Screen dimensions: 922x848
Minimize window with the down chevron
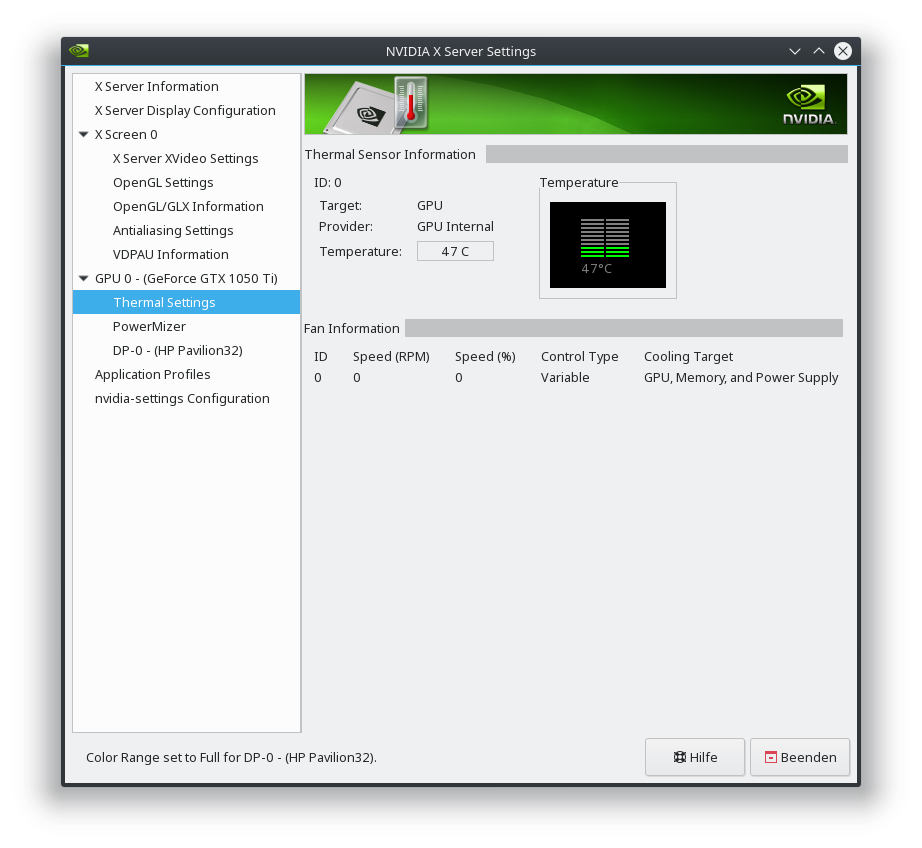click(795, 51)
